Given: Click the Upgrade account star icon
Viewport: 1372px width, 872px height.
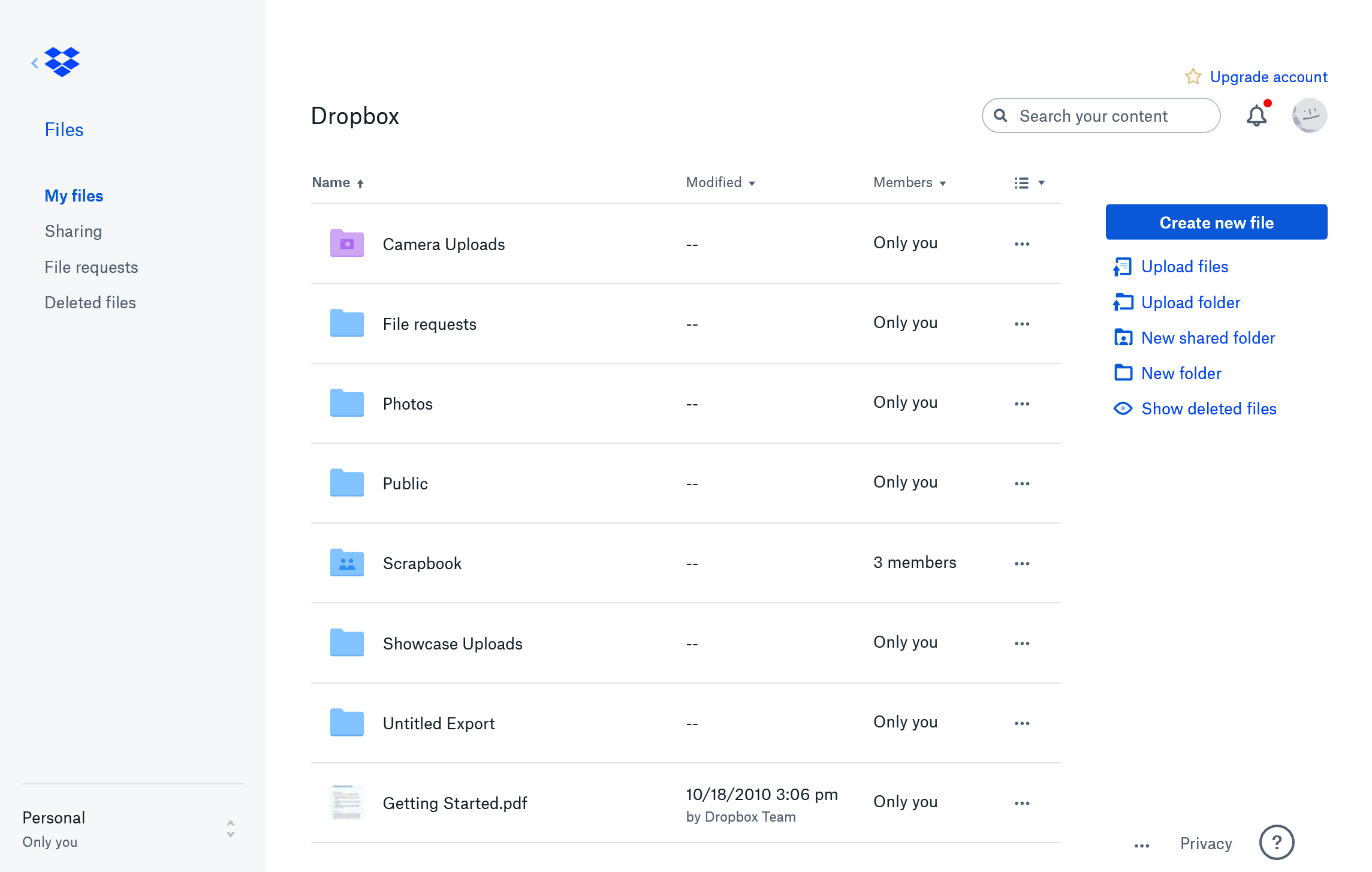Looking at the screenshot, I should coord(1193,77).
